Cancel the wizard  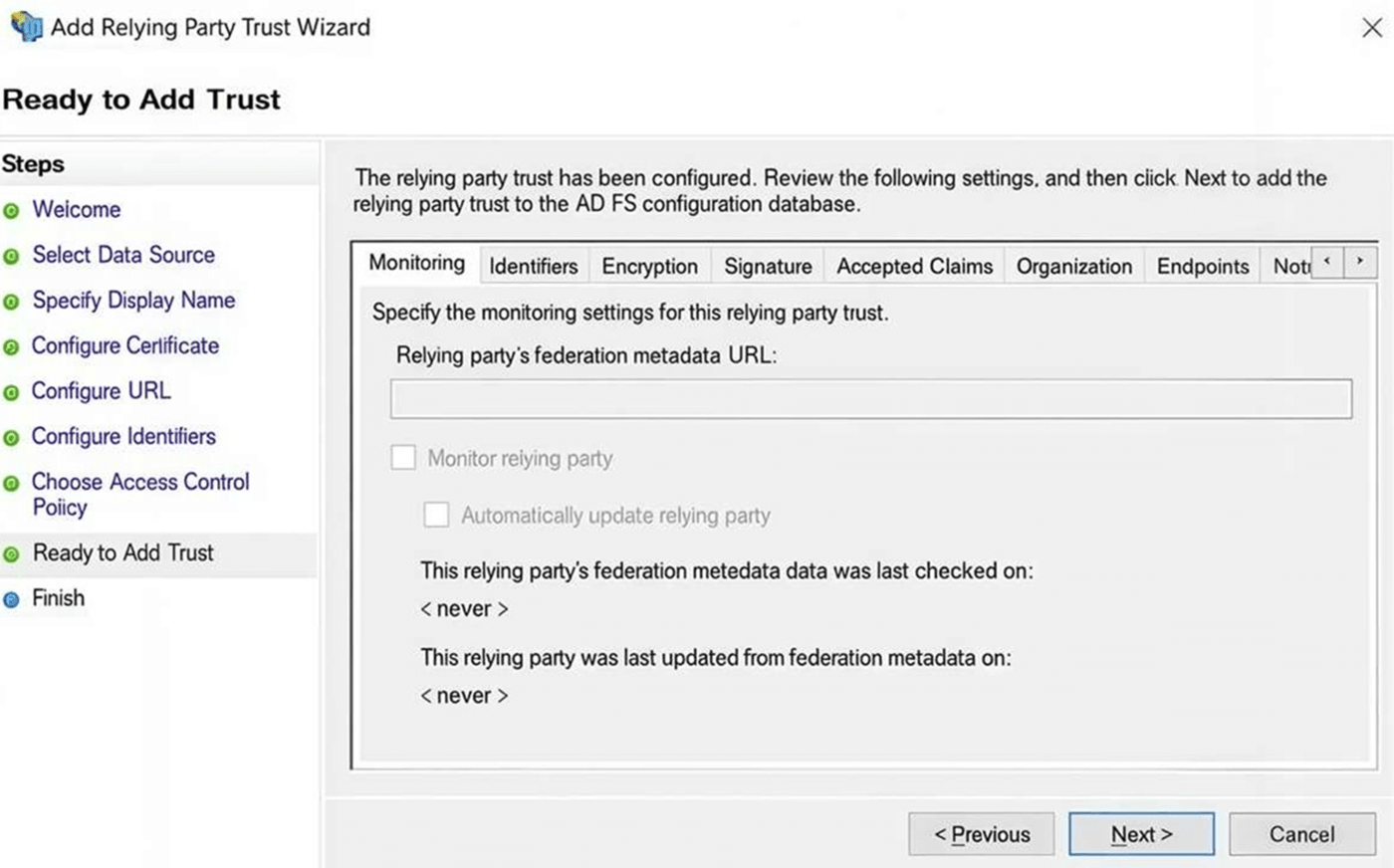coord(1301,834)
